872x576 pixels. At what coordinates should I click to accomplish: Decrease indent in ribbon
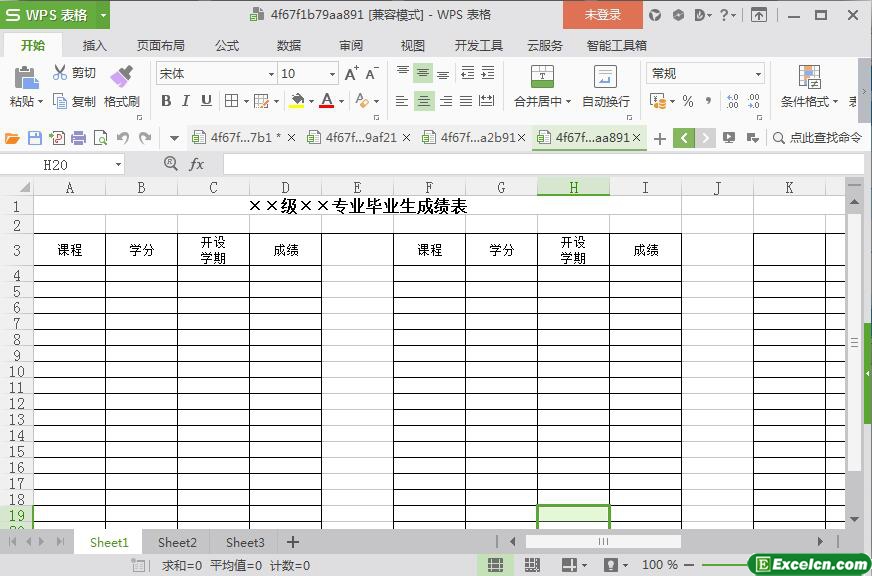(468, 72)
